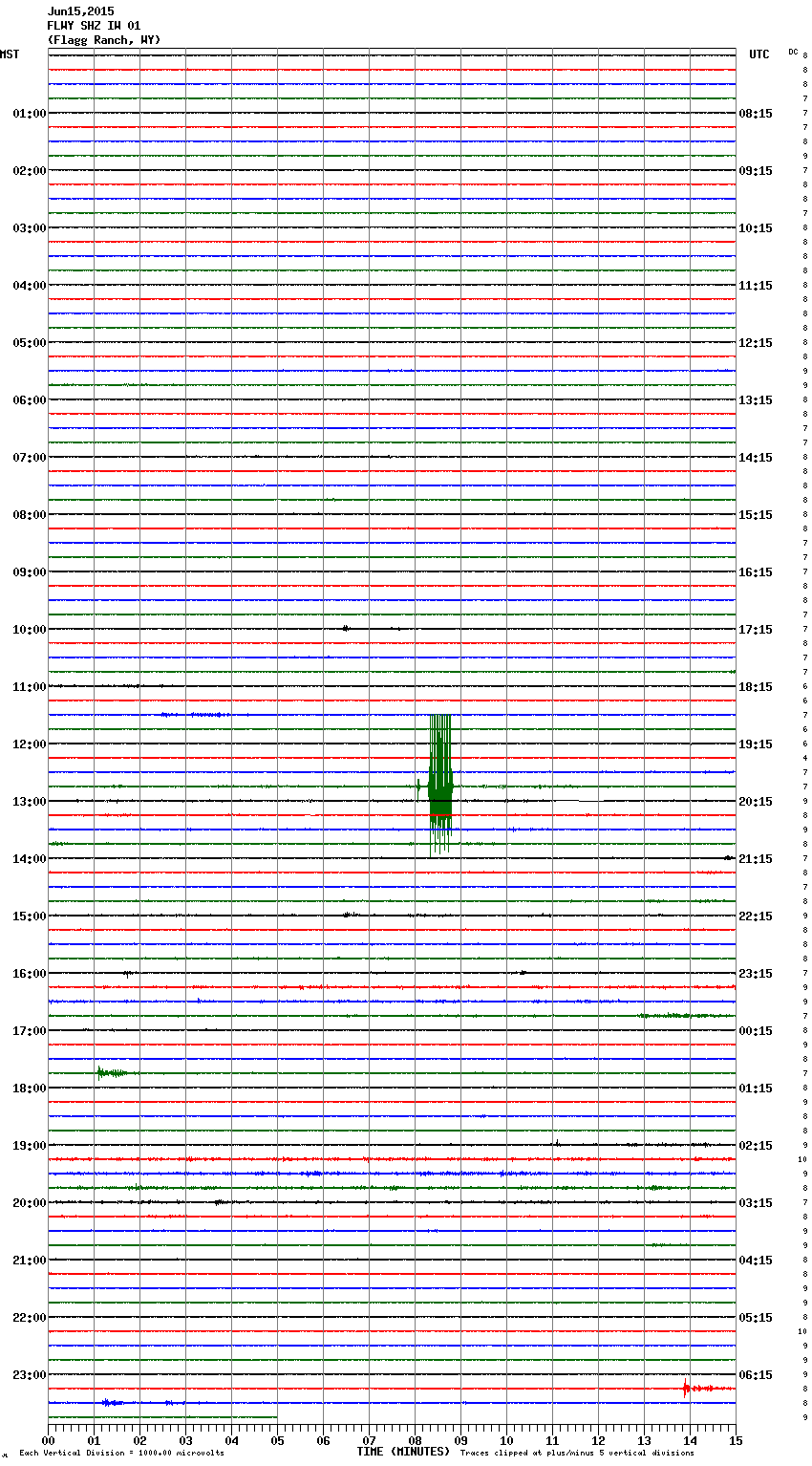Select minute 05 on the bottom time axis
The height and width of the screenshot is (1466, 812).
pos(277,1440)
